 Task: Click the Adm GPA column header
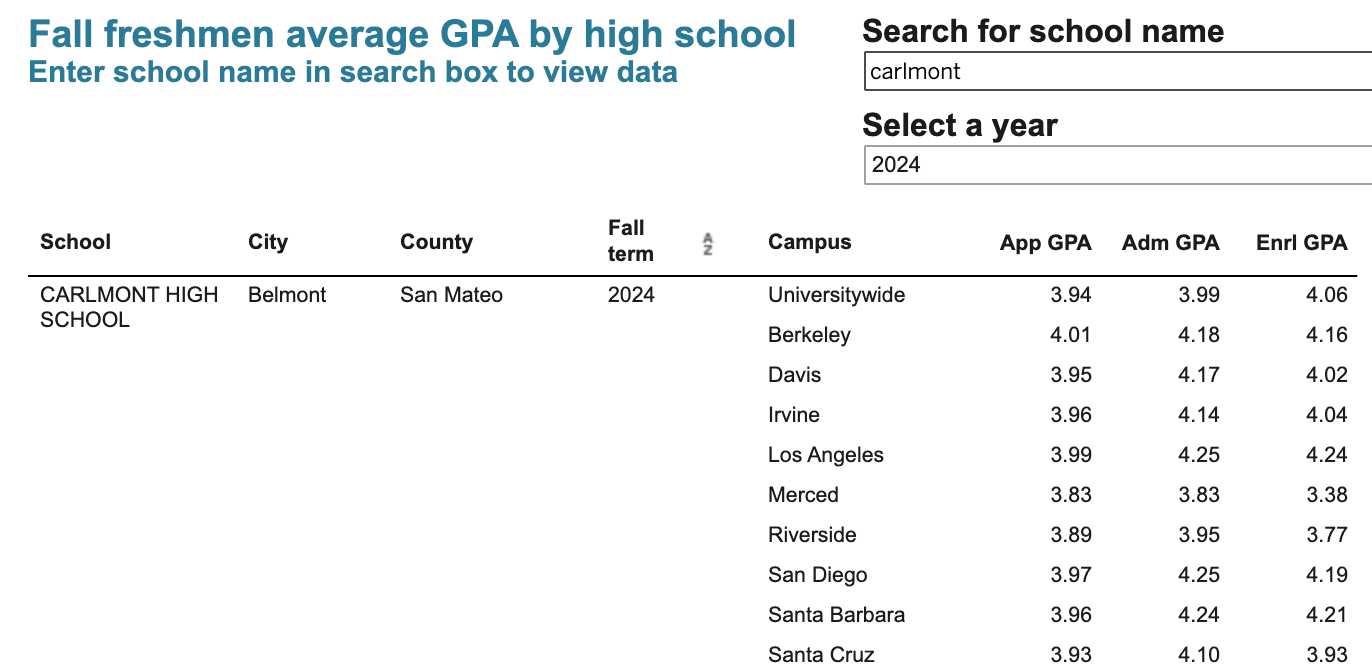(1170, 242)
